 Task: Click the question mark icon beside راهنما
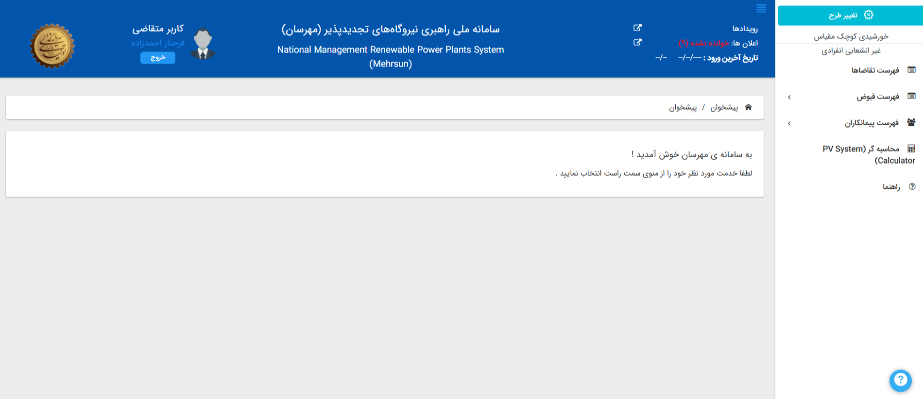912,187
